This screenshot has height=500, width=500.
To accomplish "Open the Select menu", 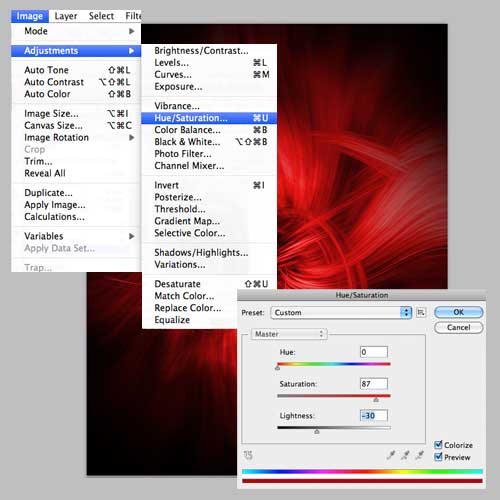I will point(101,16).
